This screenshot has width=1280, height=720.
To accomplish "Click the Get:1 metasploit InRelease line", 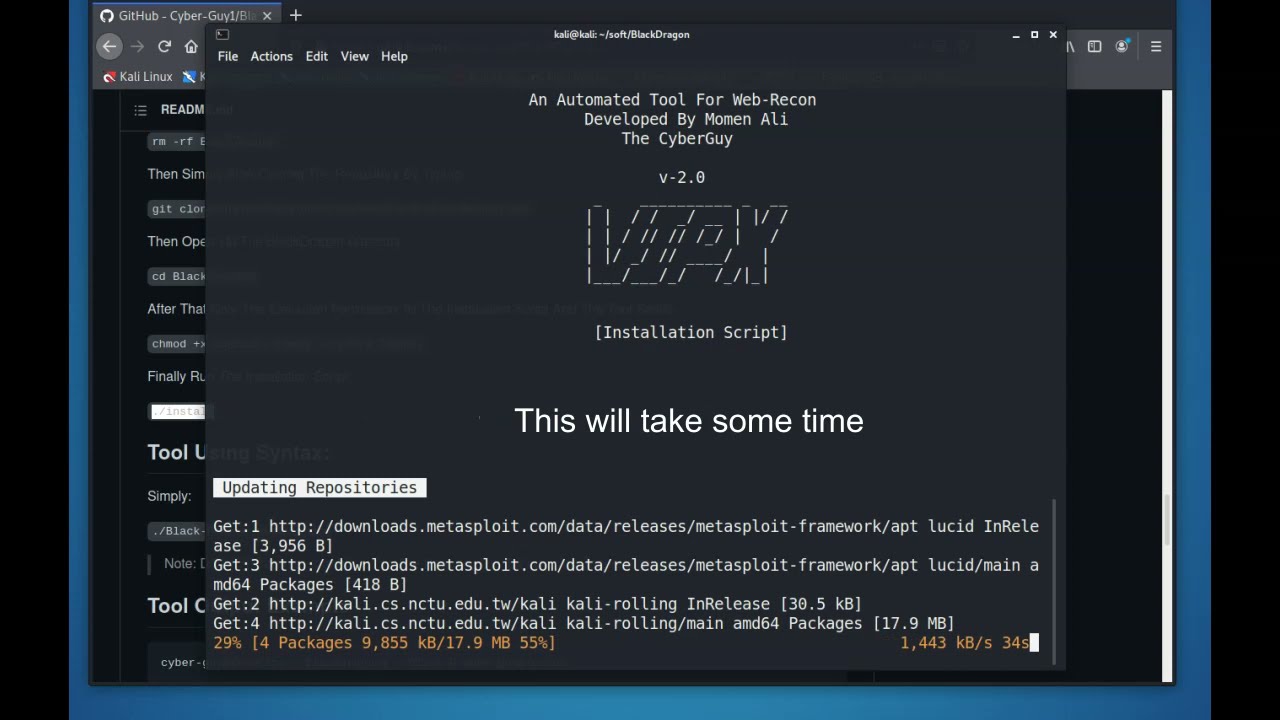I will 626,536.
